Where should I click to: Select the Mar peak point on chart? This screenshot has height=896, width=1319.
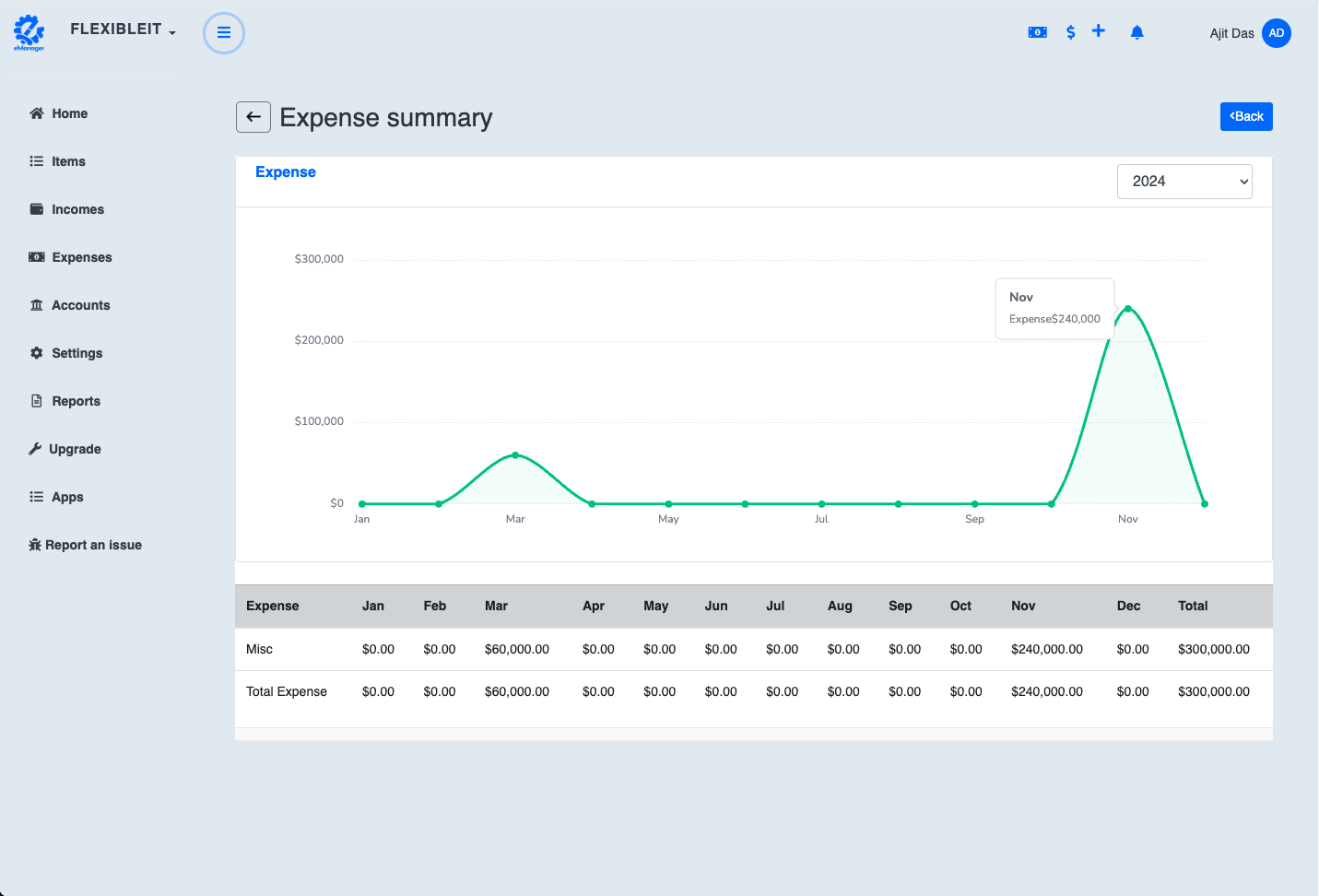[x=515, y=455]
